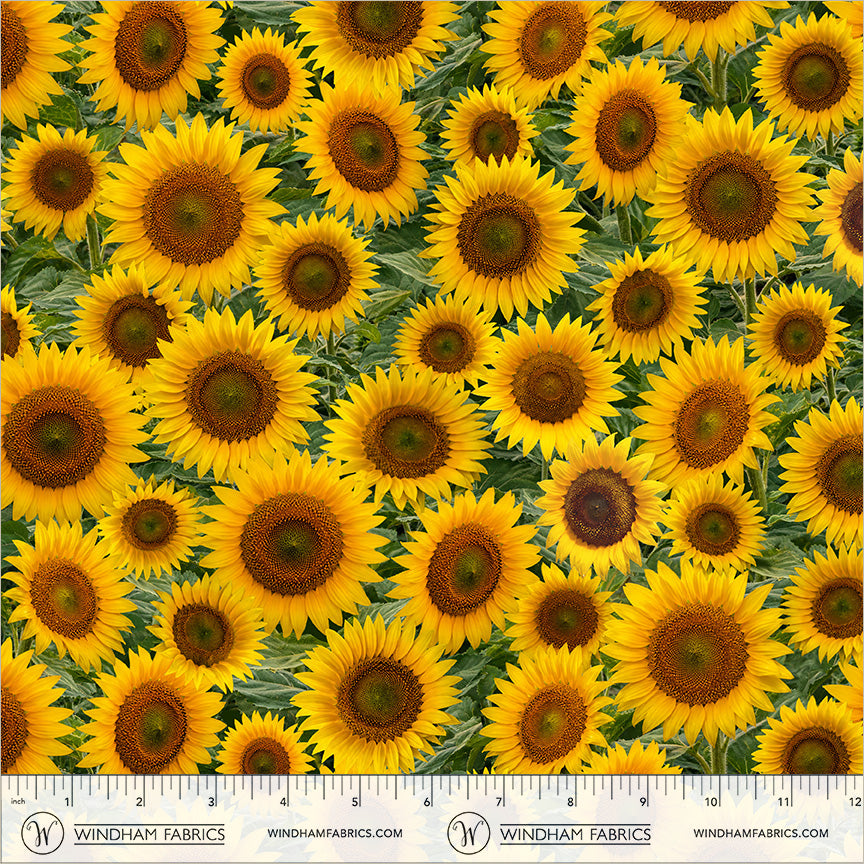864x864 pixels.
Task: Click the 11 inch ruler mark
Action: [783, 801]
